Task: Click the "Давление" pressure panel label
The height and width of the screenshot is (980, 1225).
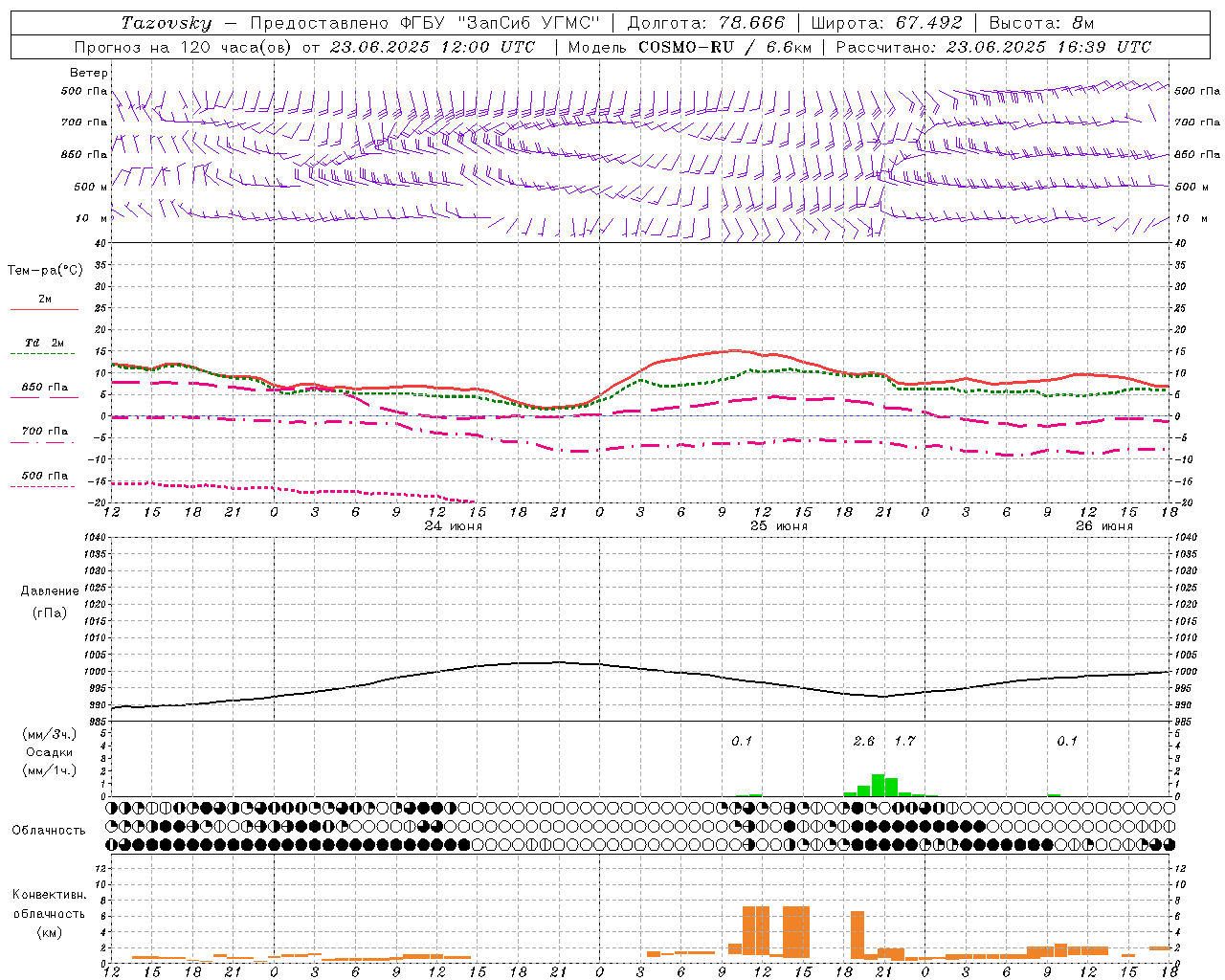Action: tap(50, 591)
